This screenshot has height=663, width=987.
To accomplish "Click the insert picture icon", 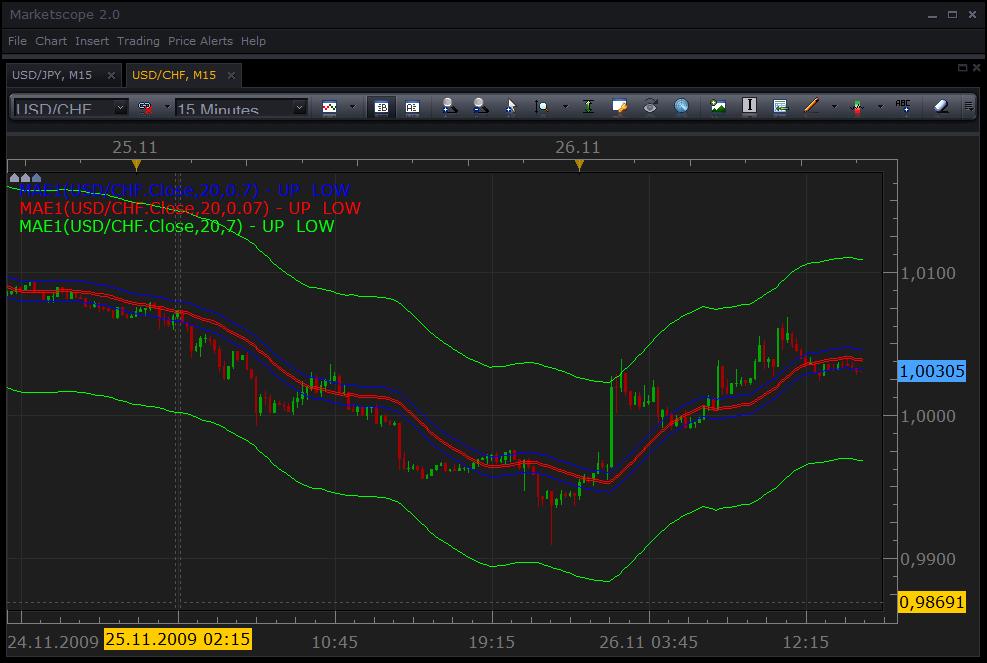I will coord(718,106).
